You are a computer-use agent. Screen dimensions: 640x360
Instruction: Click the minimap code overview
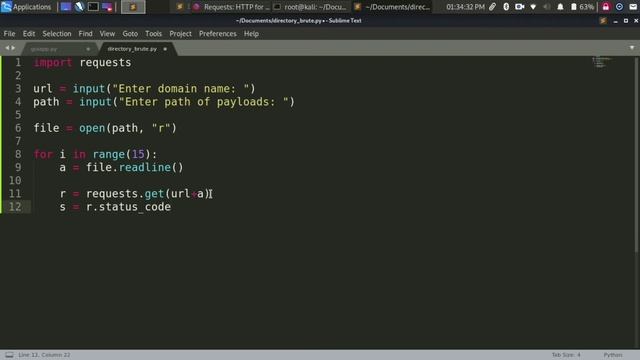pos(602,62)
